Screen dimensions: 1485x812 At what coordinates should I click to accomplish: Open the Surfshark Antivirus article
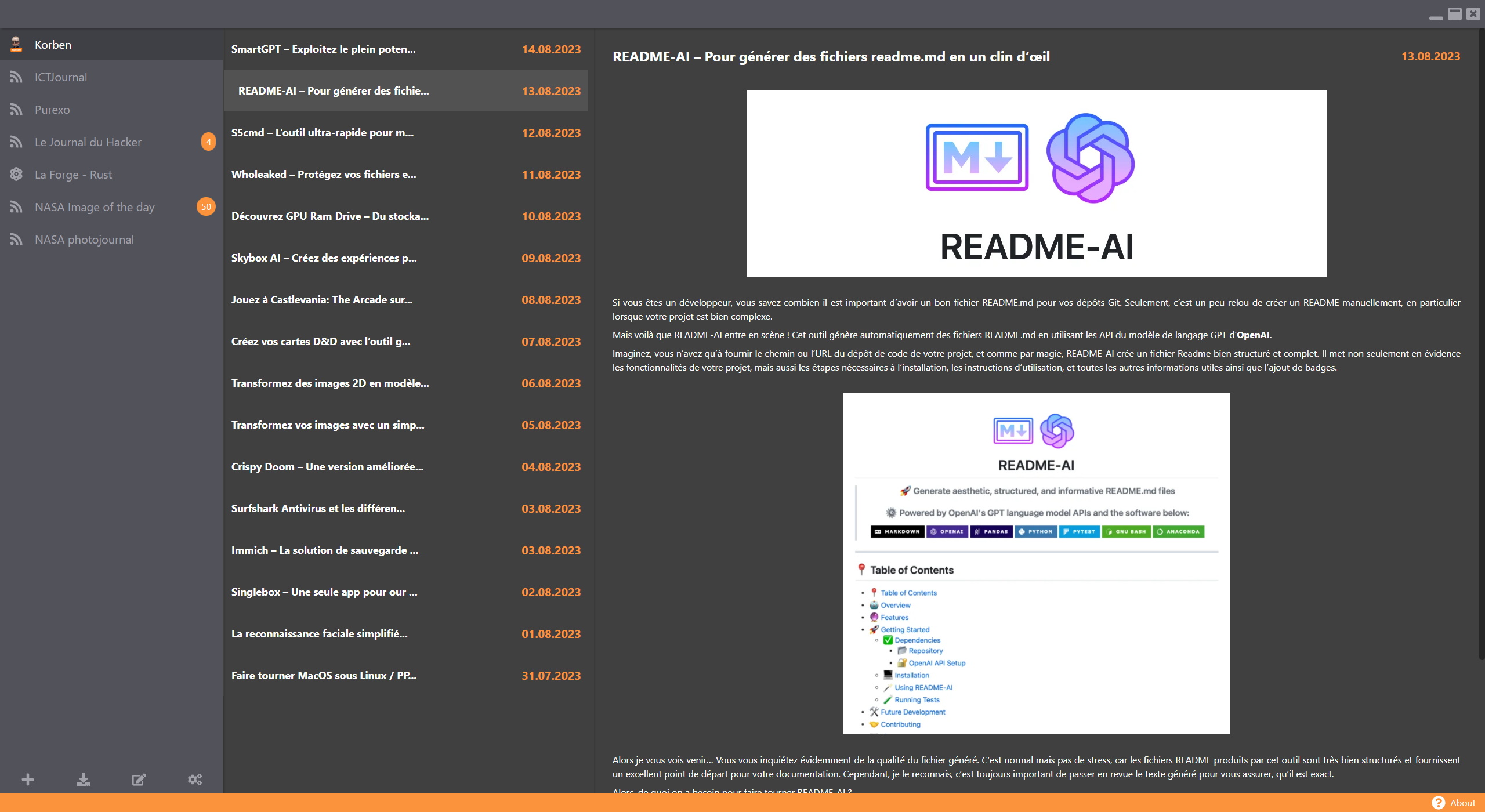tap(406, 509)
